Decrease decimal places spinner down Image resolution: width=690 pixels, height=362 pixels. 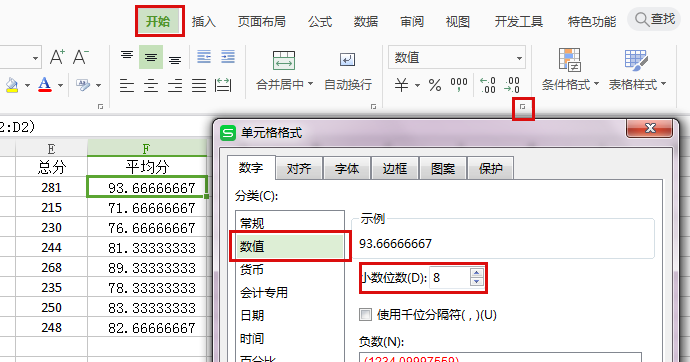[477, 282]
